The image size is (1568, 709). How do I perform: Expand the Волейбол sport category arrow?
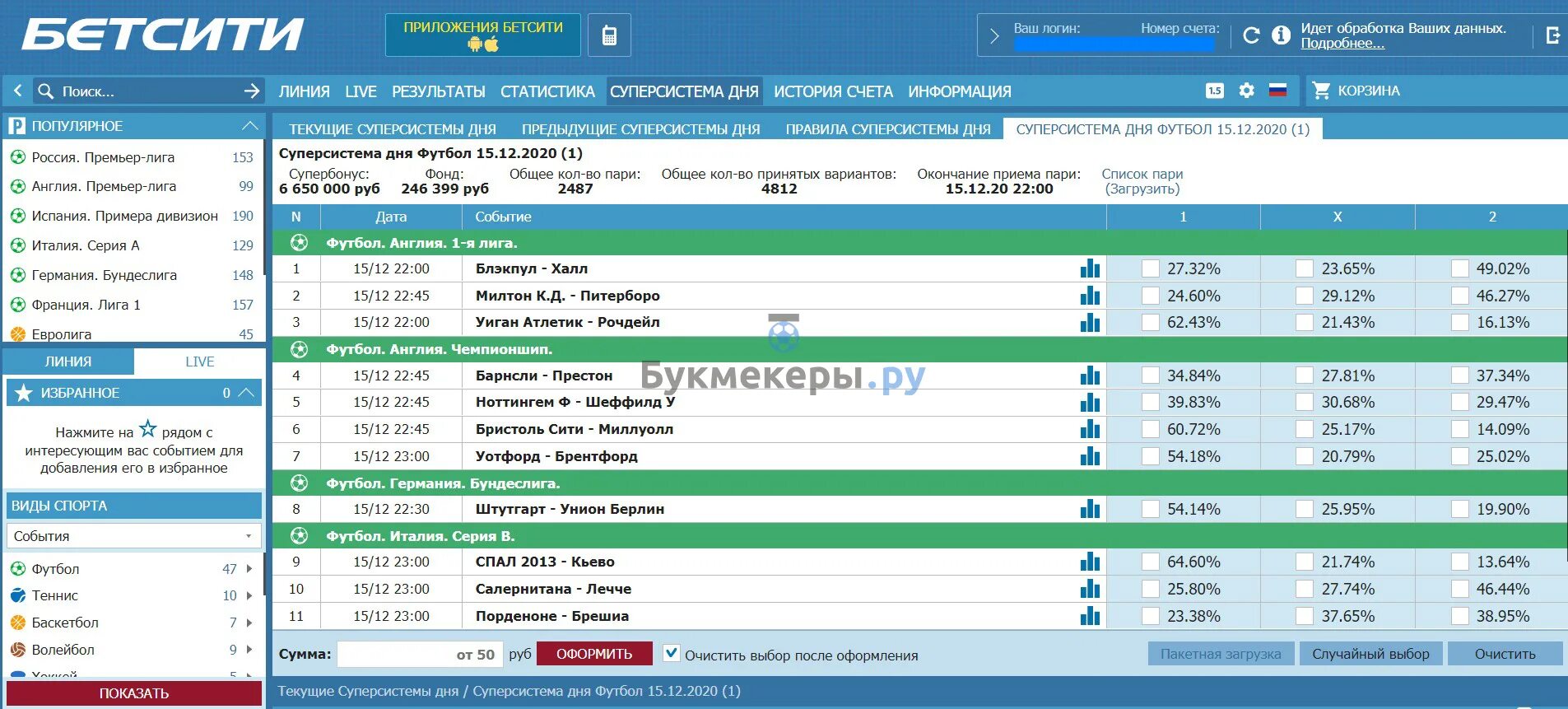click(x=249, y=650)
